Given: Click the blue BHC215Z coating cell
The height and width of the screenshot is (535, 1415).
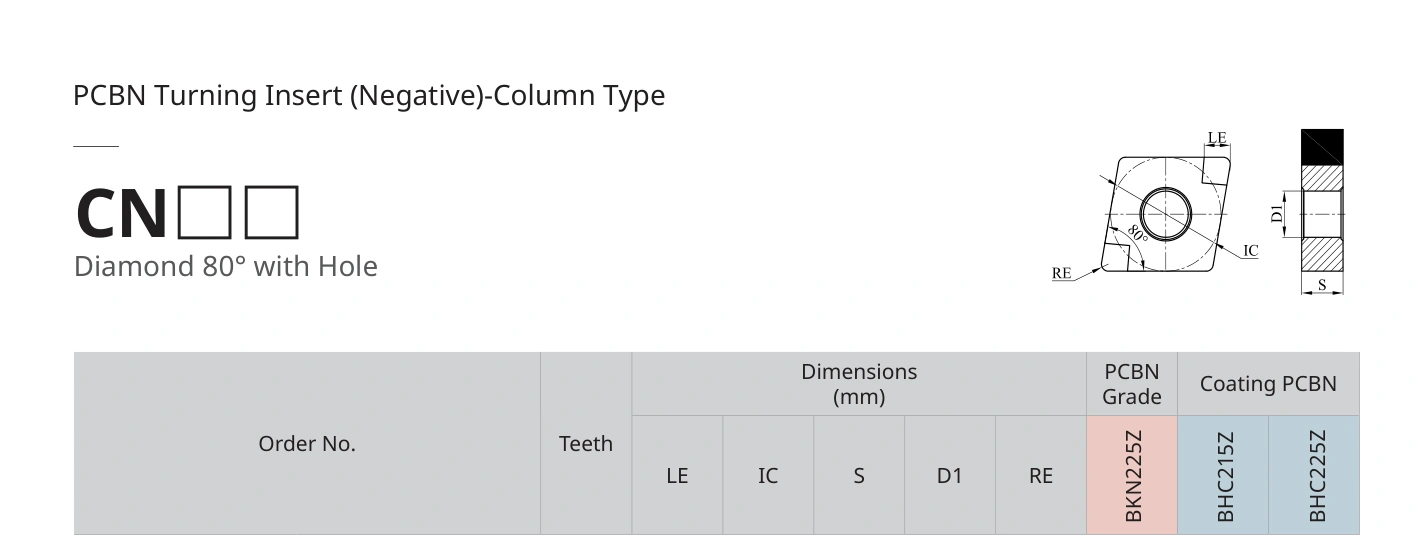Looking at the screenshot, I should [x=1224, y=475].
